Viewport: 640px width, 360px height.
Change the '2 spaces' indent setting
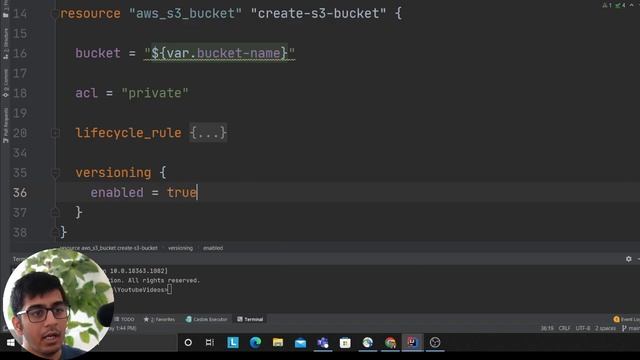(605, 328)
